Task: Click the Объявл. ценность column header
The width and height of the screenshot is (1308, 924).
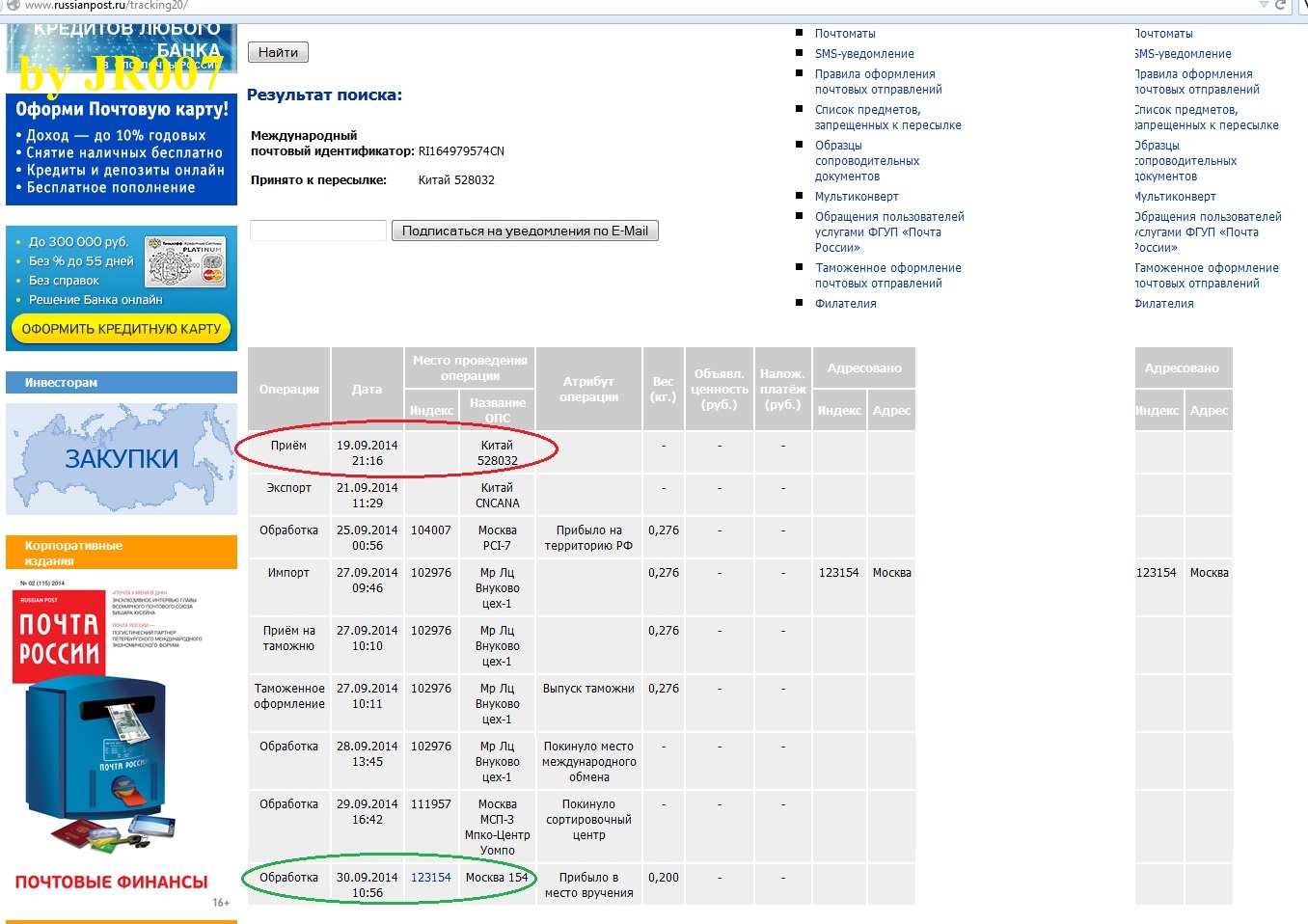Action: [x=720, y=389]
